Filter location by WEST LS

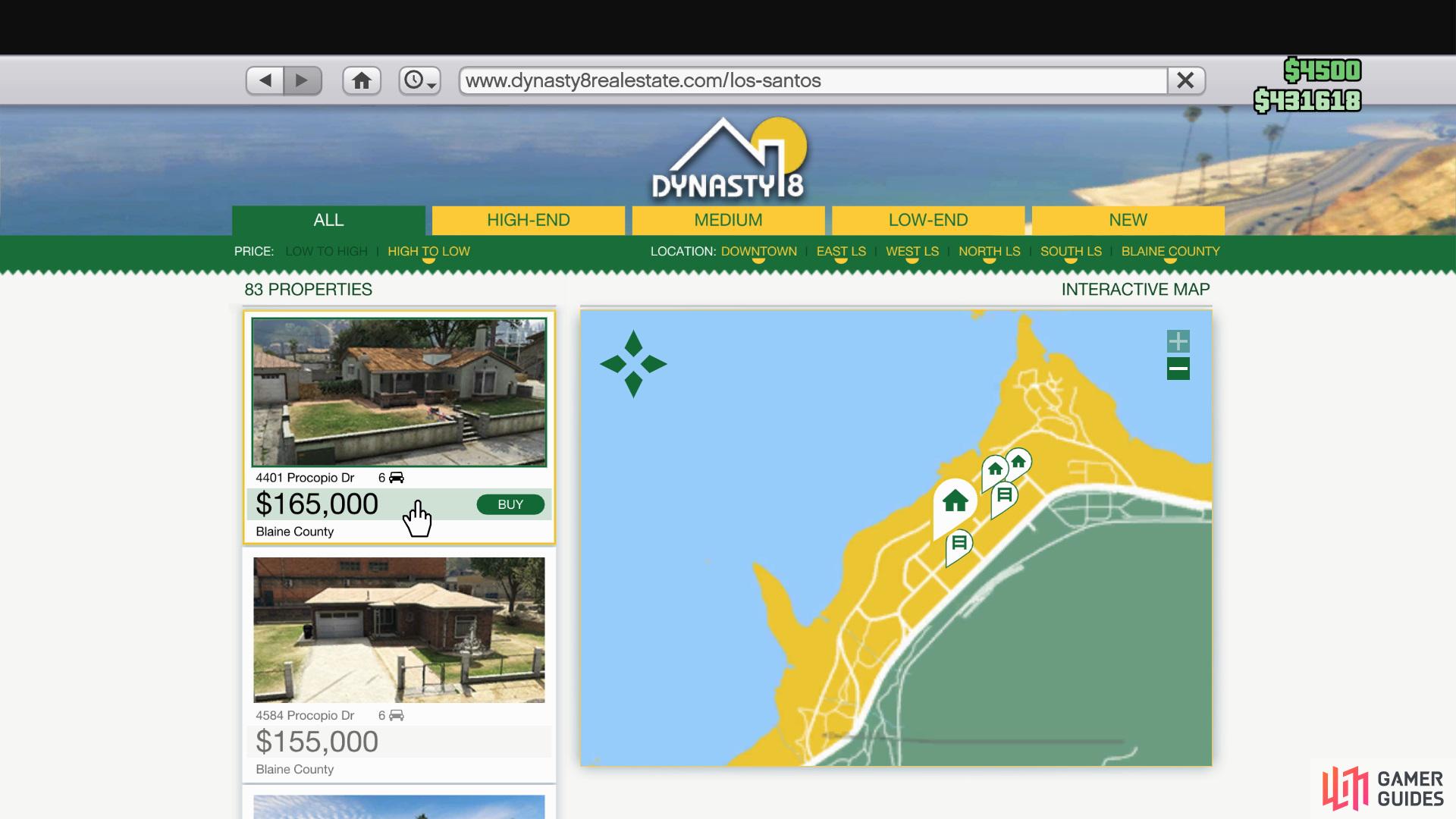[912, 251]
